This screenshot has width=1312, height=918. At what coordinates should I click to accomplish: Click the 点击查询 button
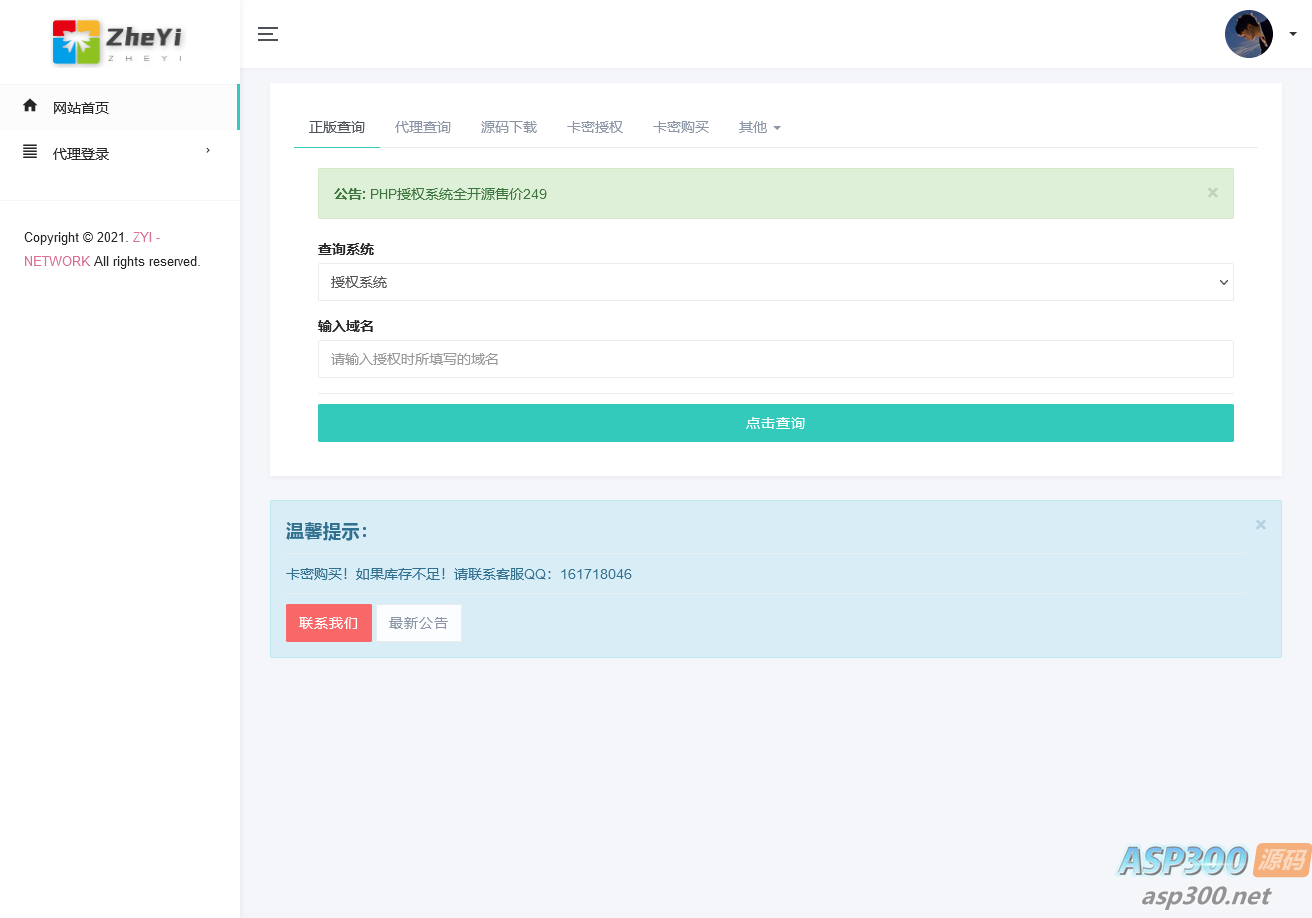coord(775,423)
